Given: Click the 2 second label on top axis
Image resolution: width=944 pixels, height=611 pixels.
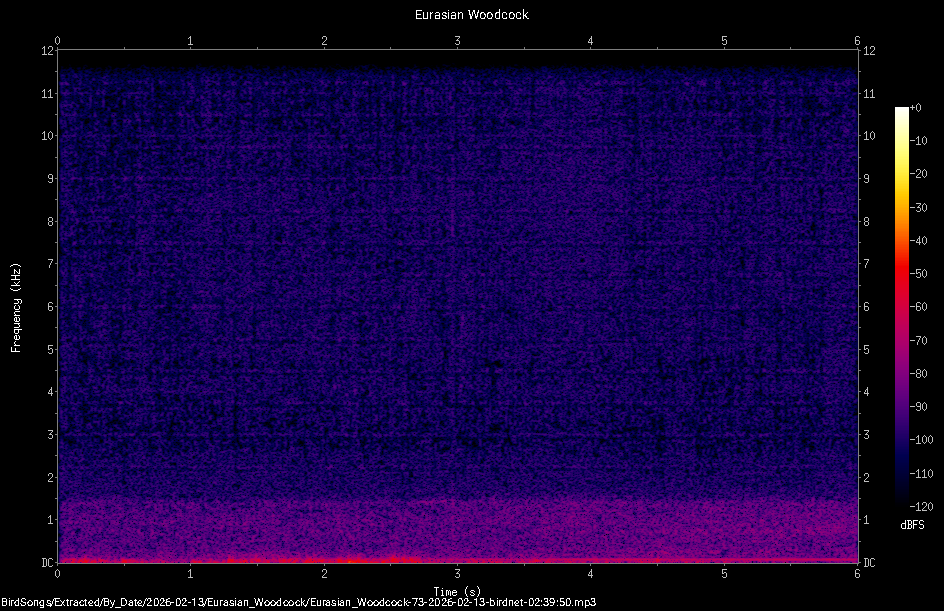Looking at the screenshot, I should (323, 42).
